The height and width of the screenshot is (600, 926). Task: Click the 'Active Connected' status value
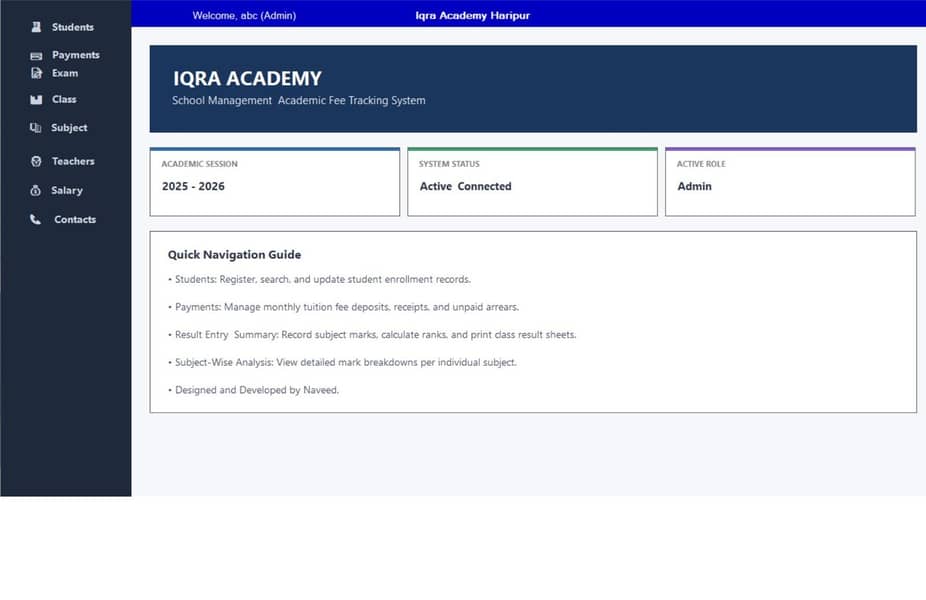coord(465,186)
